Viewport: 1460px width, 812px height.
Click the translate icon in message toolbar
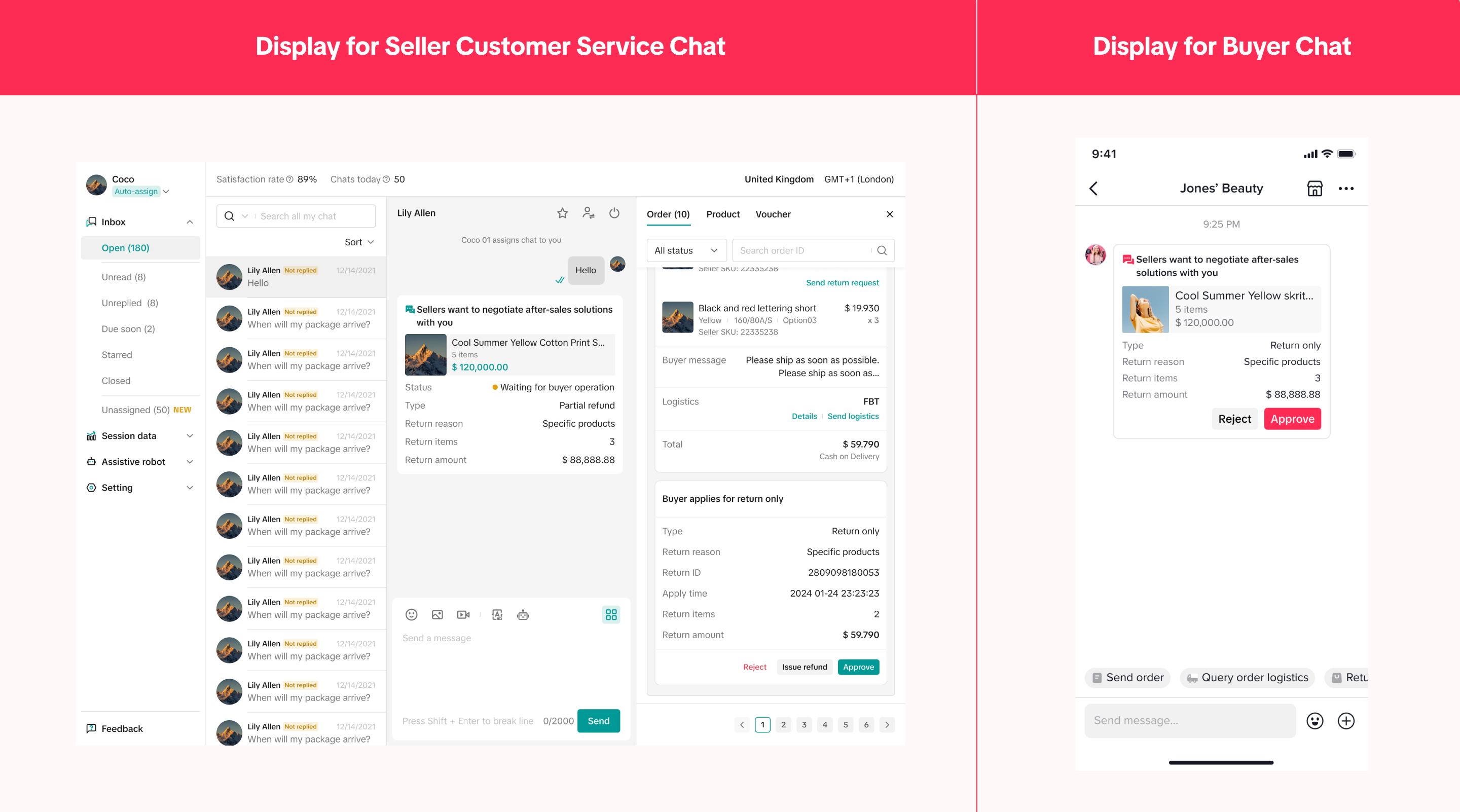pos(497,615)
